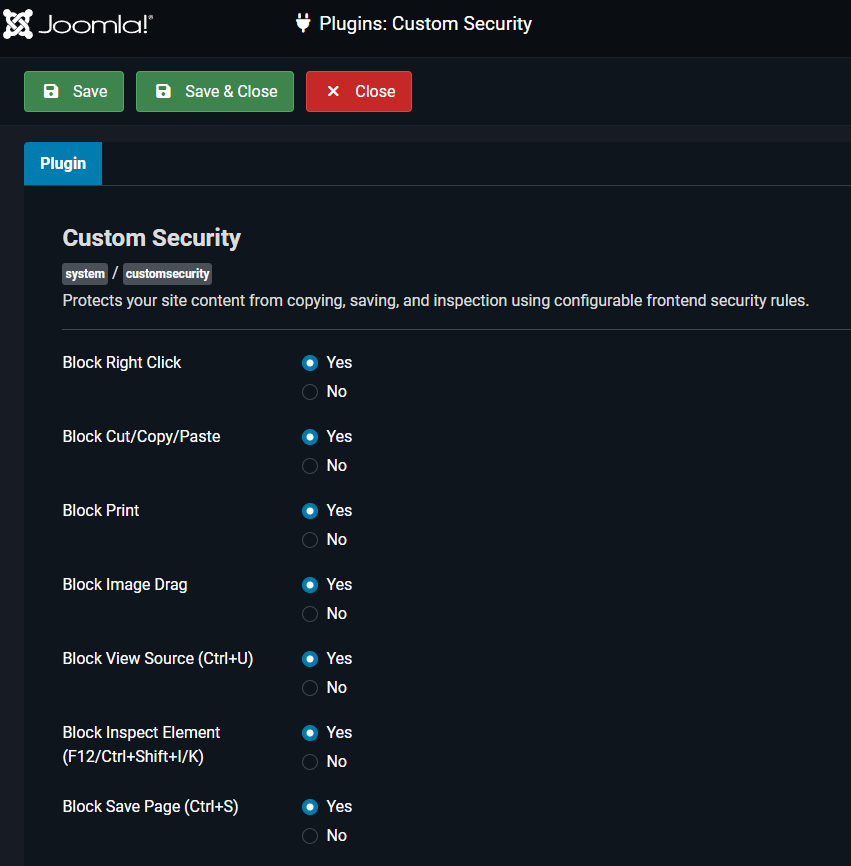Click the plug icon beside Plugins title
The height and width of the screenshot is (866, 851).
point(303,23)
